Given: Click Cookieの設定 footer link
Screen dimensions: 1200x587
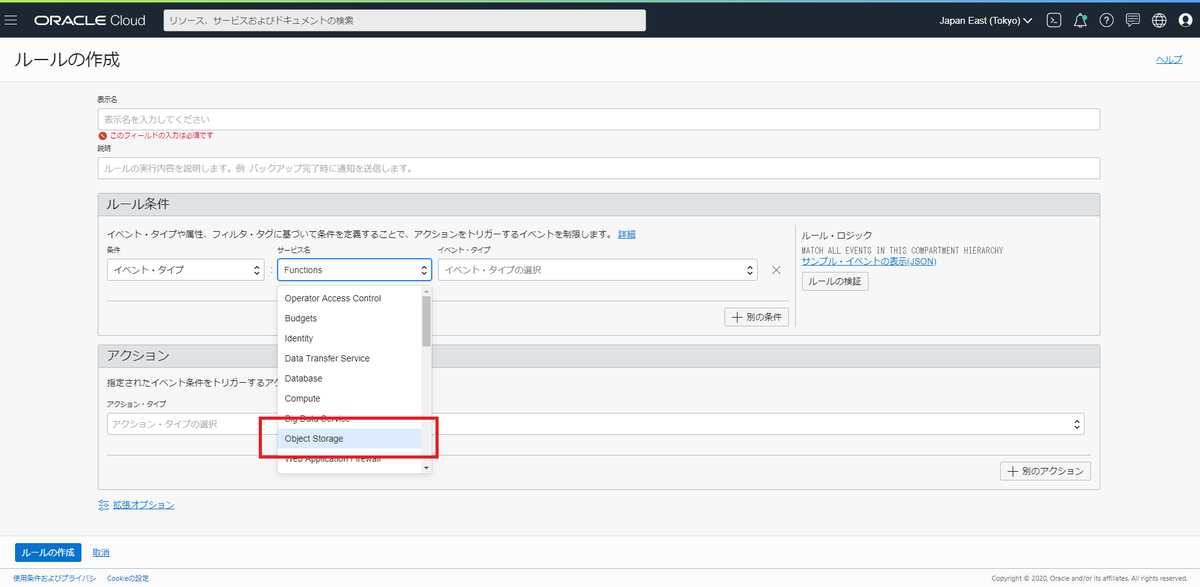Looking at the screenshot, I should 128,578.
